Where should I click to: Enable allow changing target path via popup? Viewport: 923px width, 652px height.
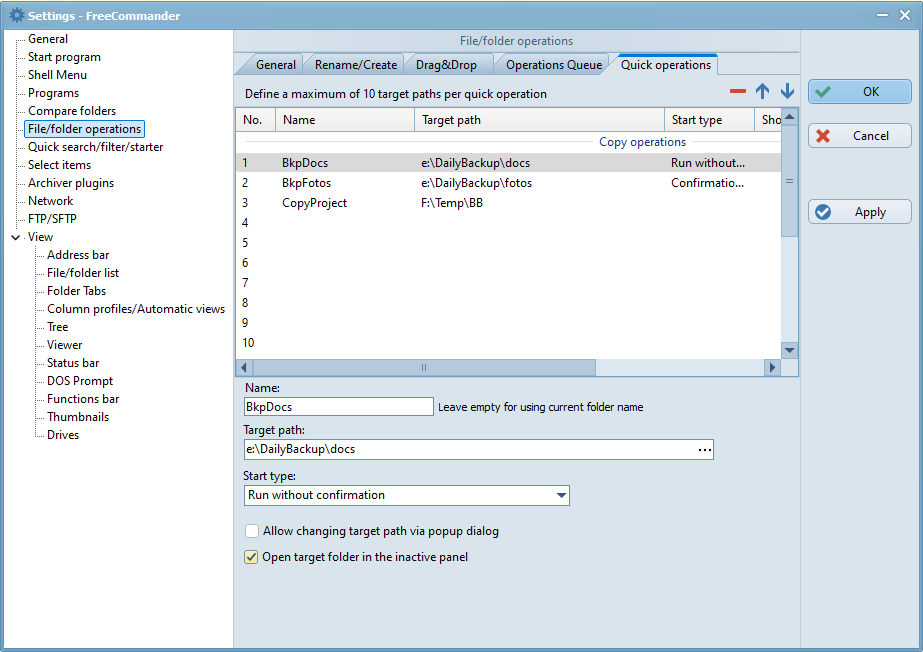click(251, 531)
